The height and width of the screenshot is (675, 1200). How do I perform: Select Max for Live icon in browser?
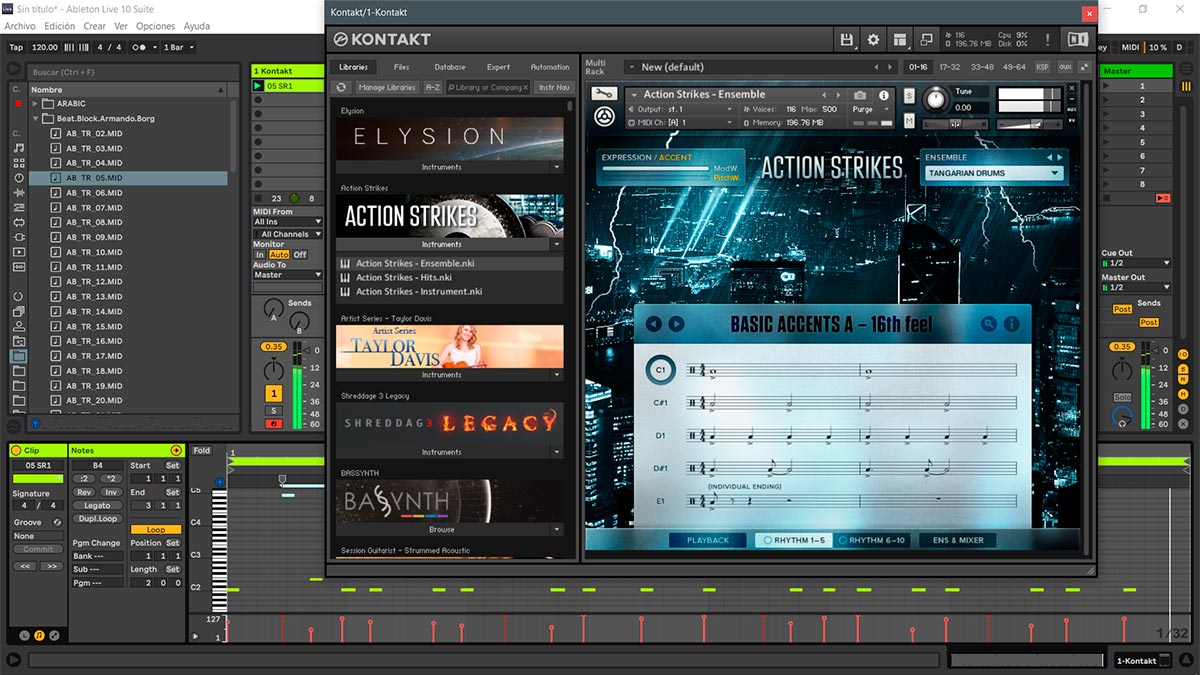coord(18,223)
